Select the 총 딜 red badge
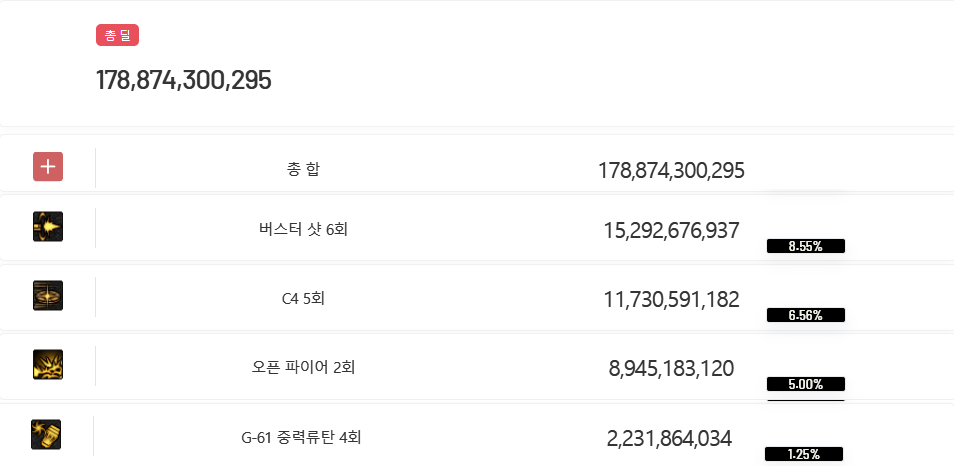The image size is (954, 466). (x=117, y=35)
